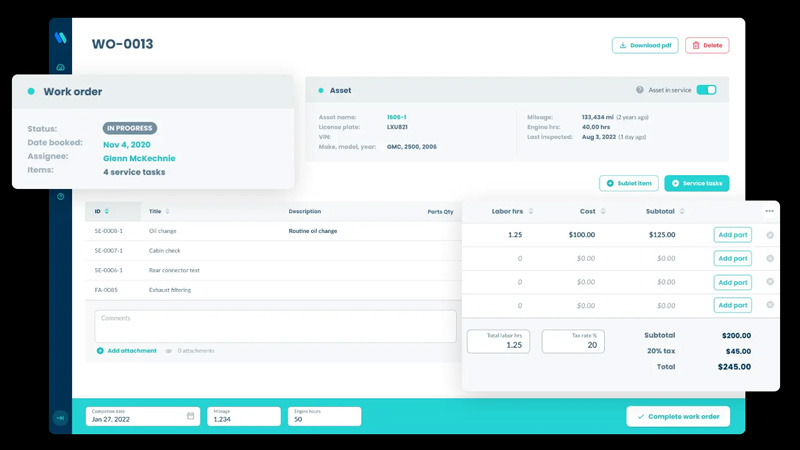800x450 pixels.
Task: Click the app logo in the sidebar
Action: click(x=60, y=38)
